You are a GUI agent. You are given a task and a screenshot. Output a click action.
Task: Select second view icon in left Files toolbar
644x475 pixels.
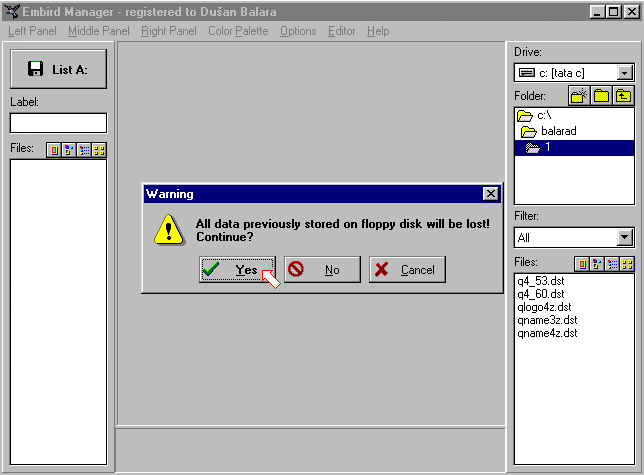[x=69, y=150]
